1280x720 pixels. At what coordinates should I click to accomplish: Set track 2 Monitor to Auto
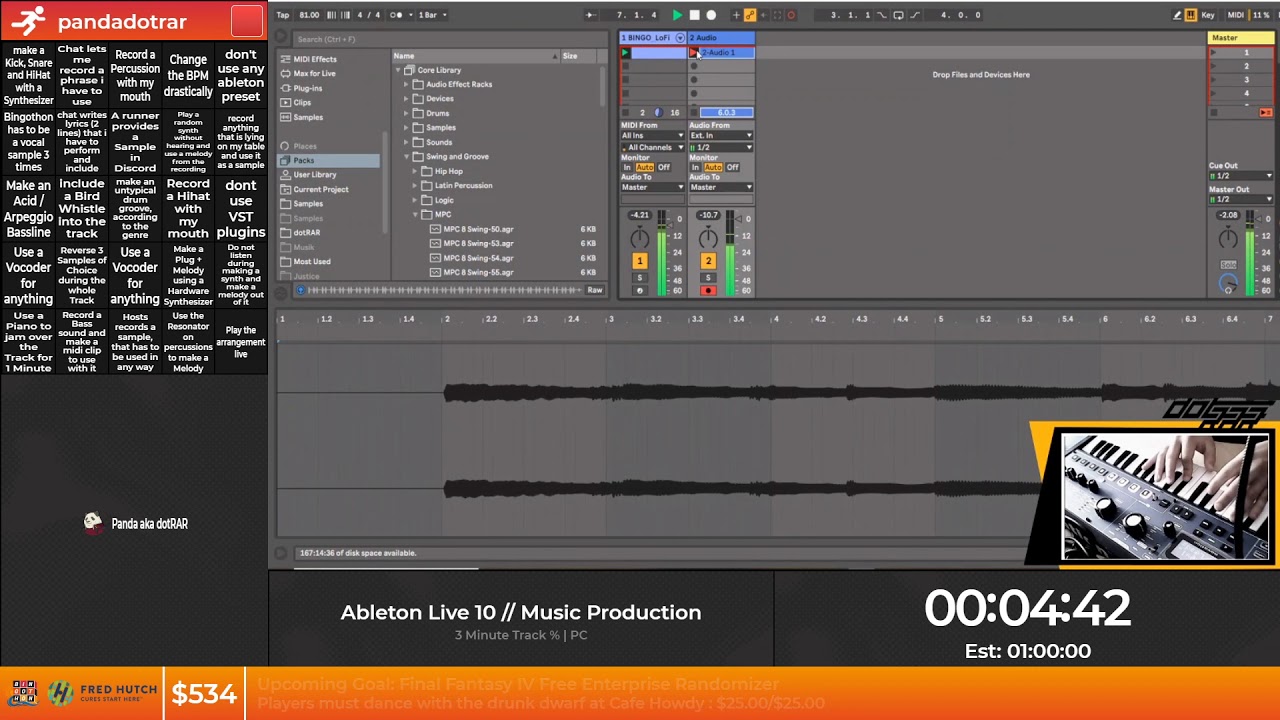[713, 168]
